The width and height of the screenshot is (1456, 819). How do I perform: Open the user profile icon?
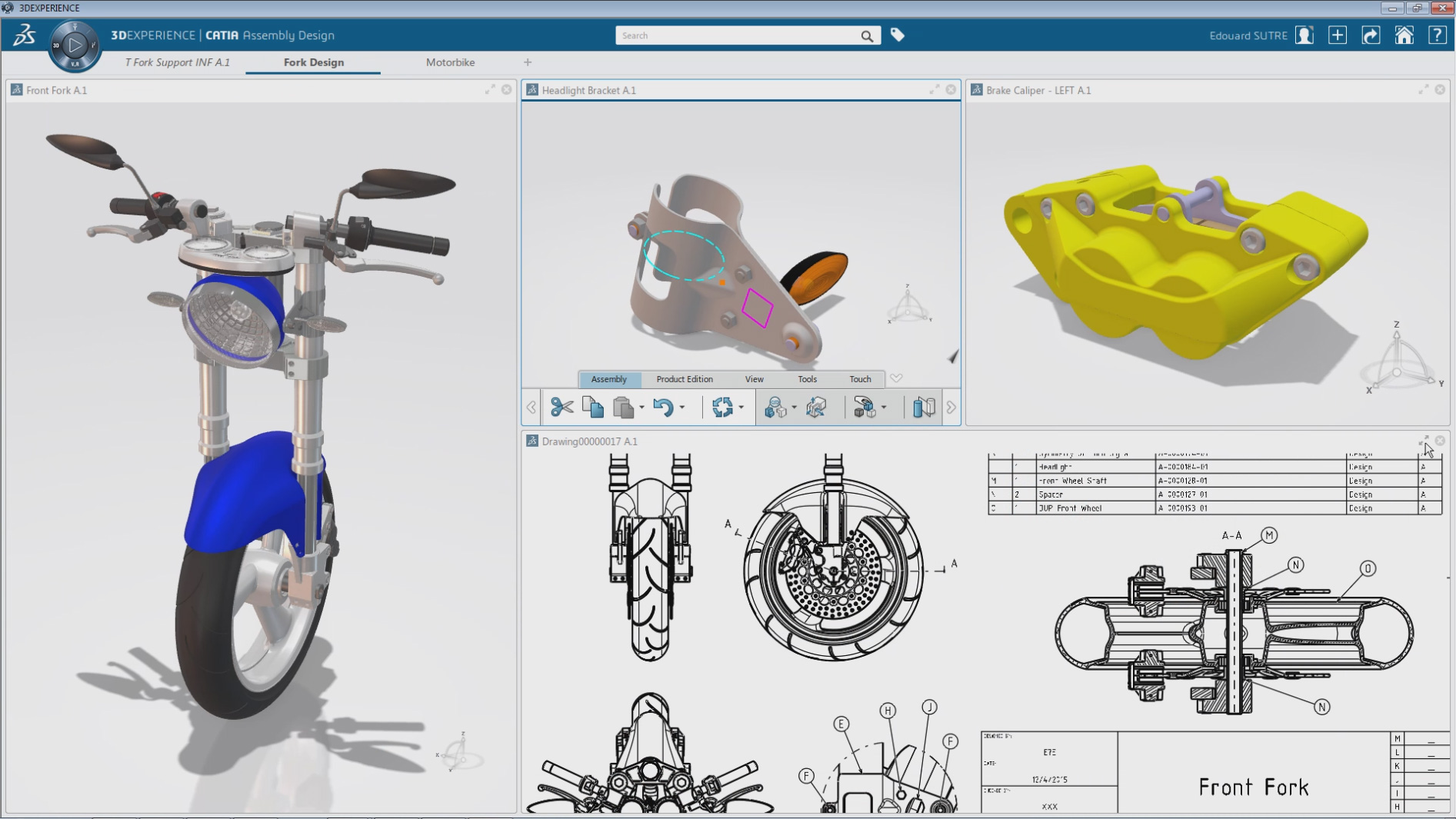click(x=1304, y=35)
